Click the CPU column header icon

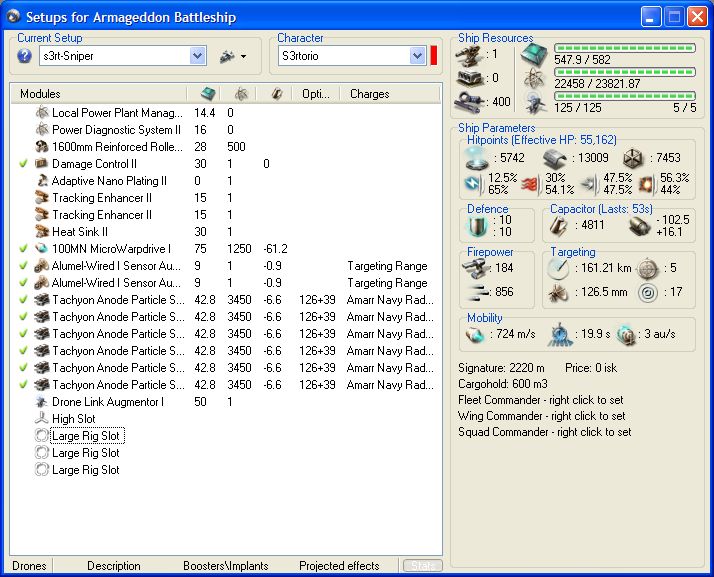(x=208, y=94)
